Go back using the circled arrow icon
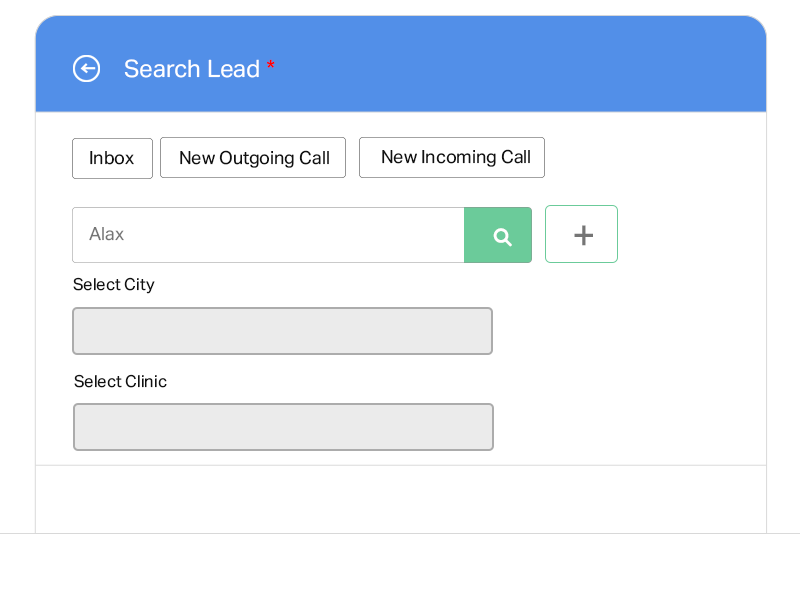This screenshot has height=592, width=800. tap(86, 68)
